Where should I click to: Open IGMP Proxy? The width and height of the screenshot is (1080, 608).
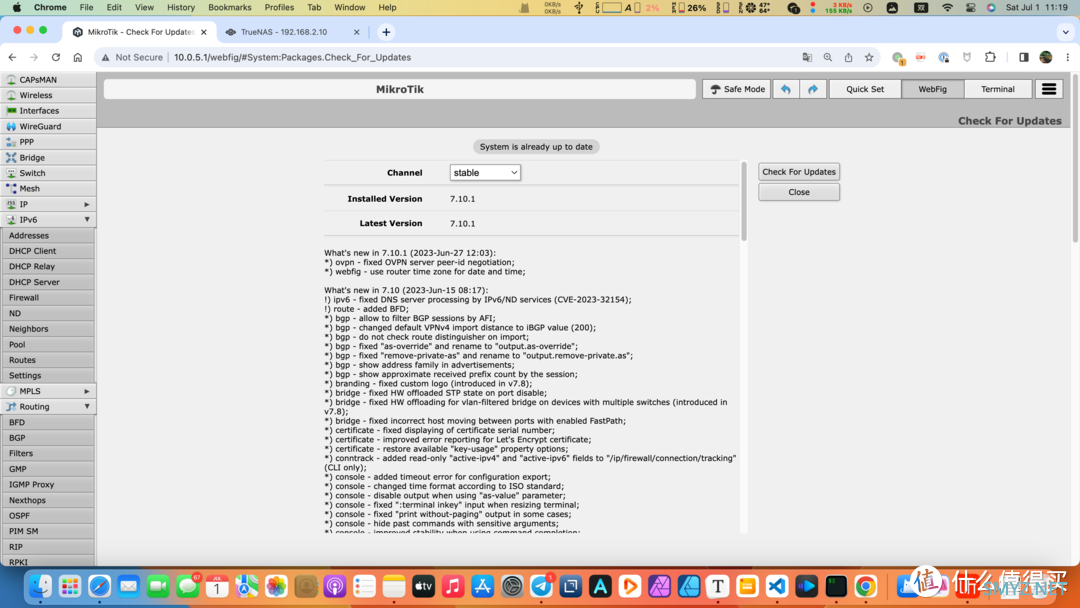point(48,485)
